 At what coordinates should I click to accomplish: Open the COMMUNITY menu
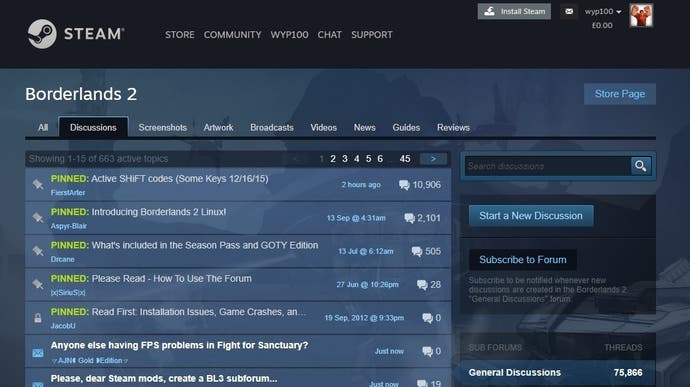(x=232, y=35)
